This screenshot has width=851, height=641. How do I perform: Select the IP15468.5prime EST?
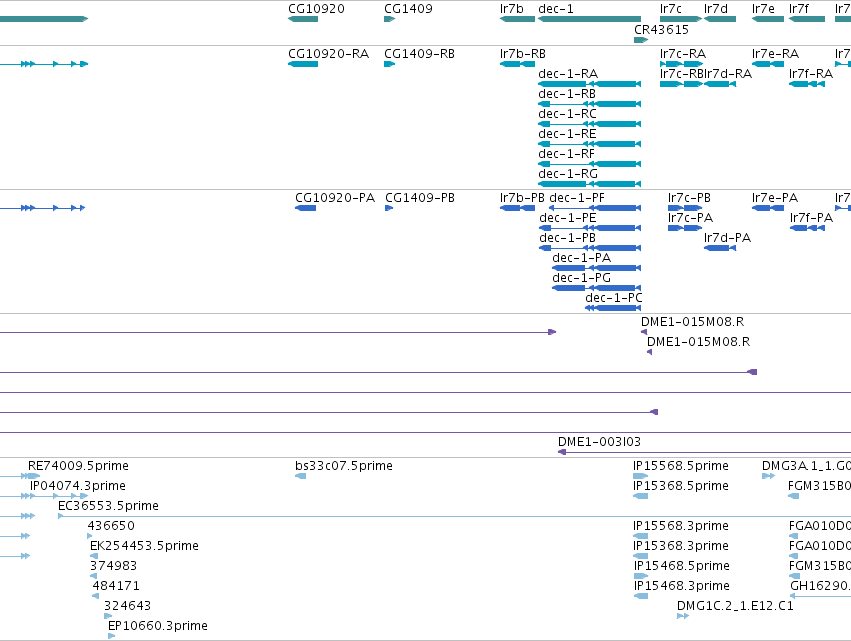[x=640, y=576]
